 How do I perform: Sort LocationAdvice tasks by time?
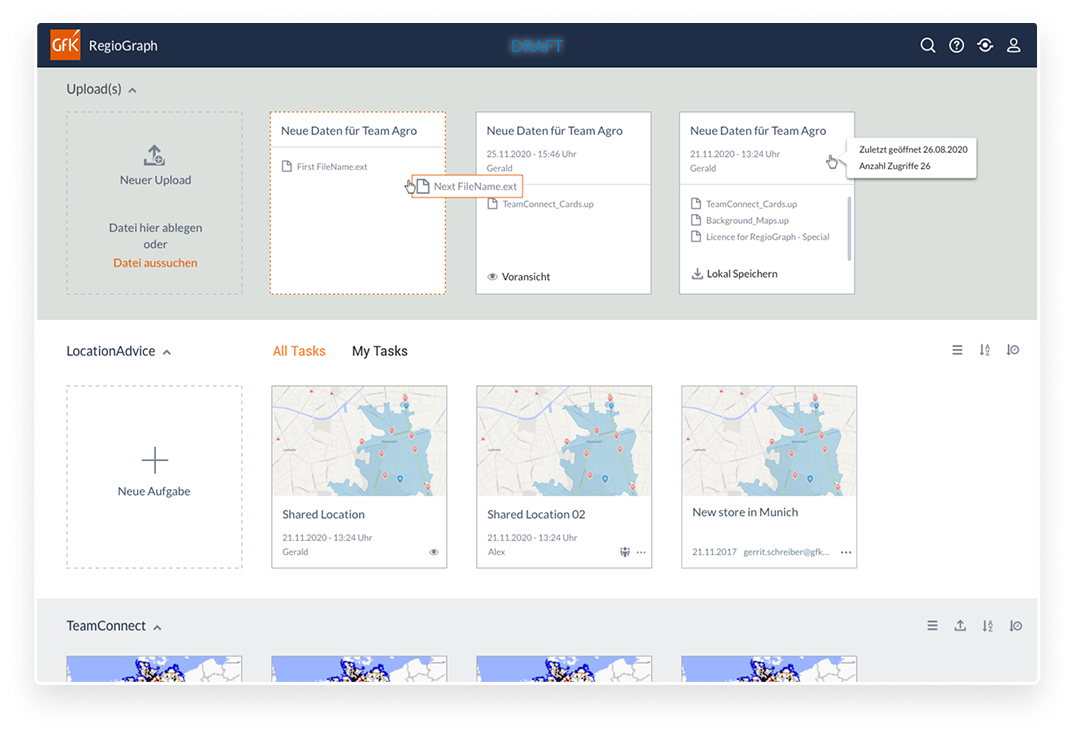click(1013, 350)
